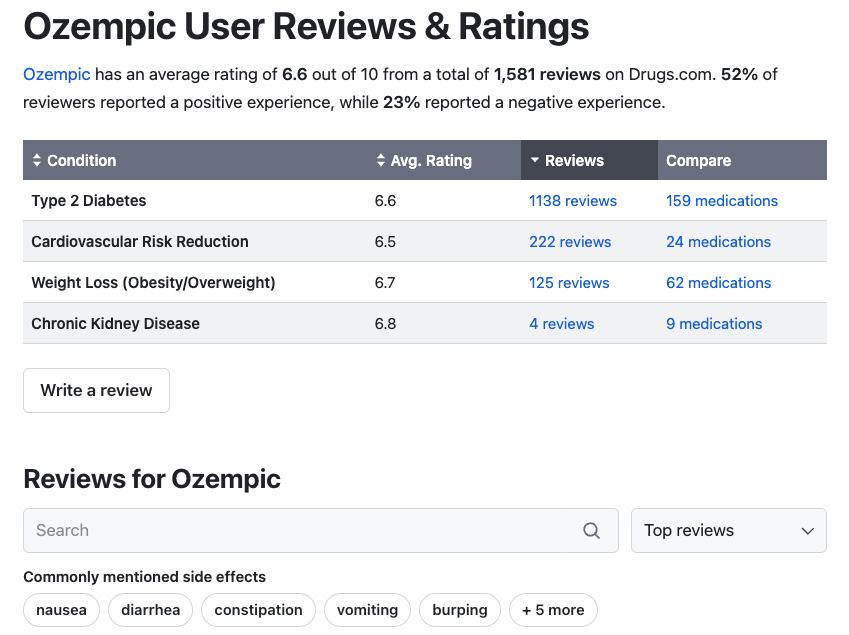Open the Ozempic drug link
Screen dimensions: 849x635
(56, 74)
